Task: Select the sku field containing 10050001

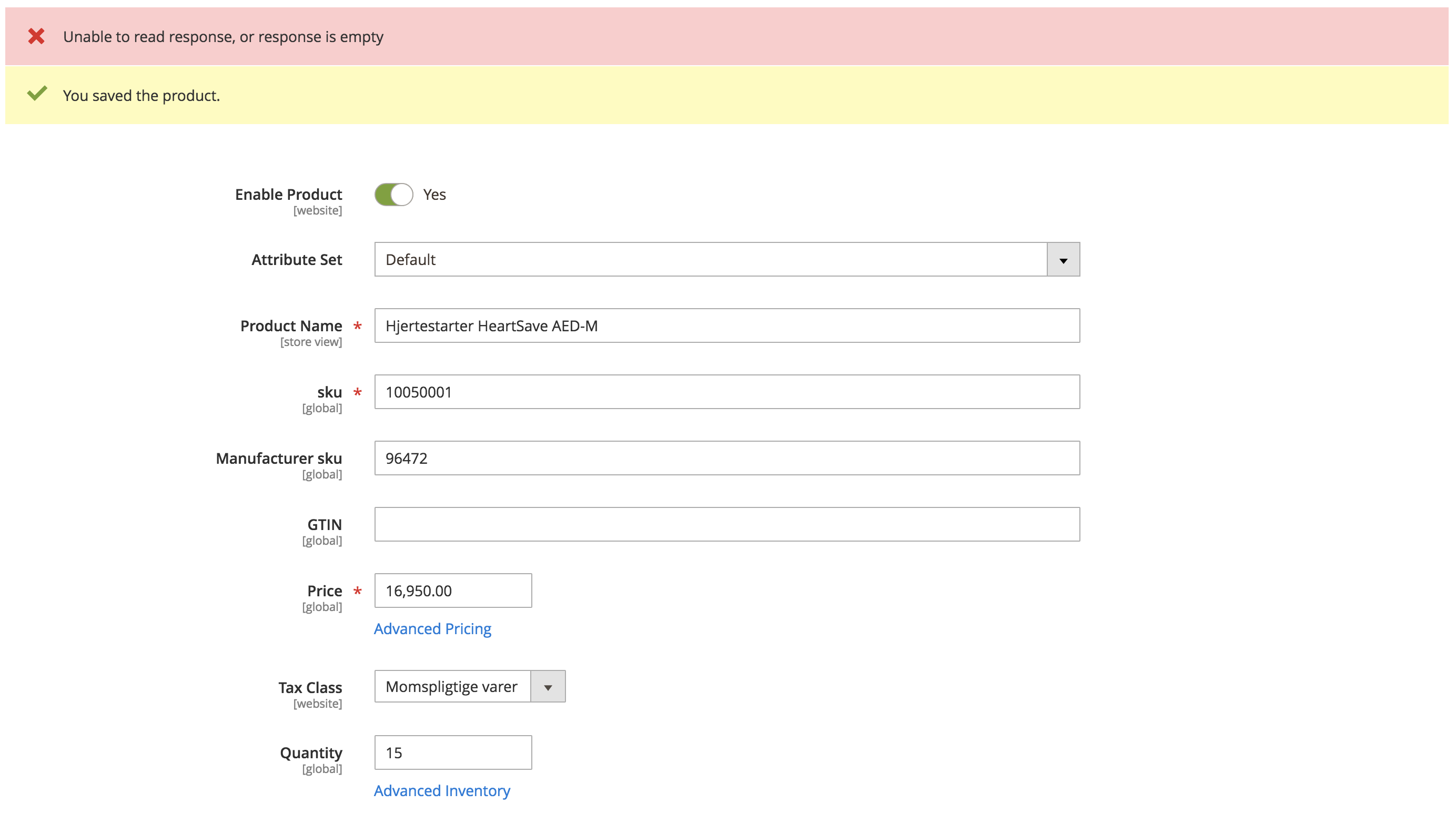Action: tap(726, 391)
